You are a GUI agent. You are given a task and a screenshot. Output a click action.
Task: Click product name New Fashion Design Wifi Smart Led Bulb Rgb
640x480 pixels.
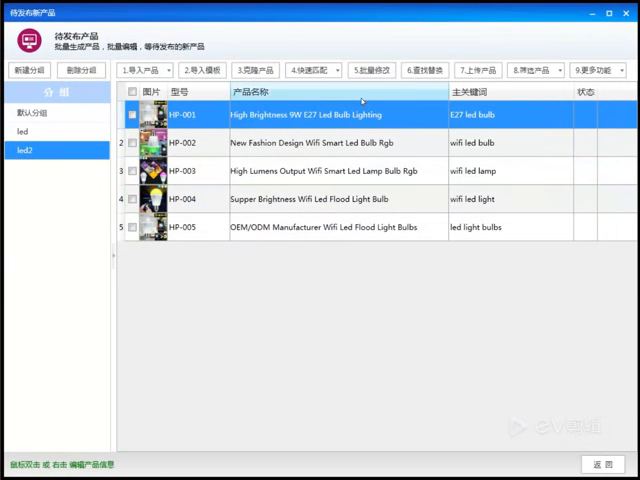311,143
